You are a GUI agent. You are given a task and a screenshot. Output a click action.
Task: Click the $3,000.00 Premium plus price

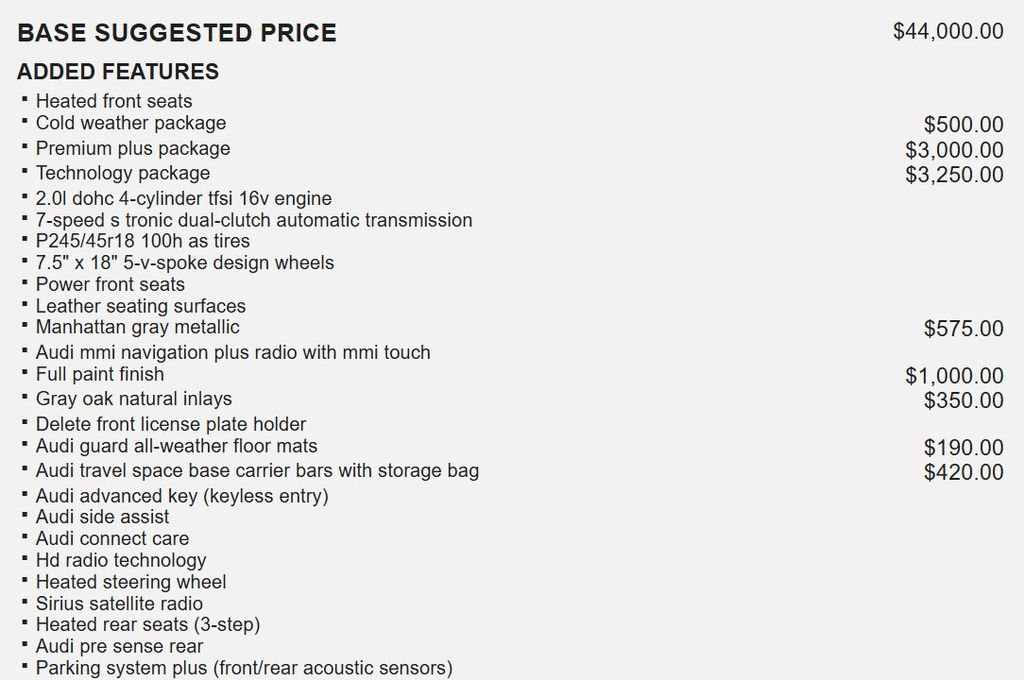pyautogui.click(x=954, y=150)
